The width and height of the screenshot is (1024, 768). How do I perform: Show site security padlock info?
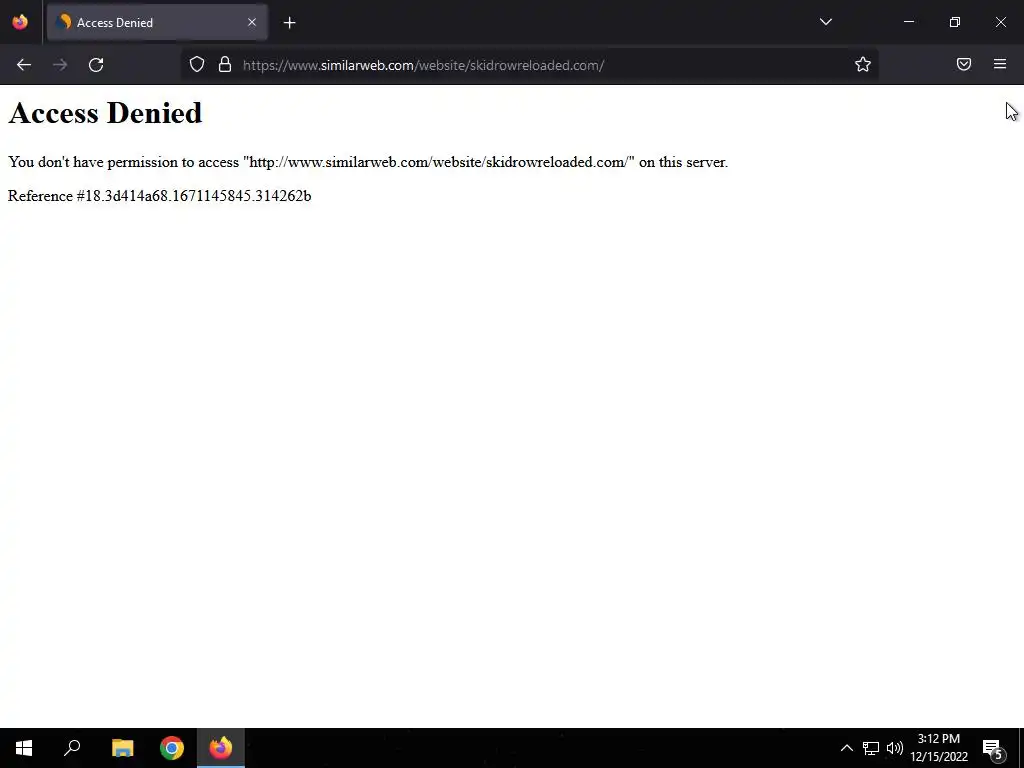pyautogui.click(x=225, y=65)
